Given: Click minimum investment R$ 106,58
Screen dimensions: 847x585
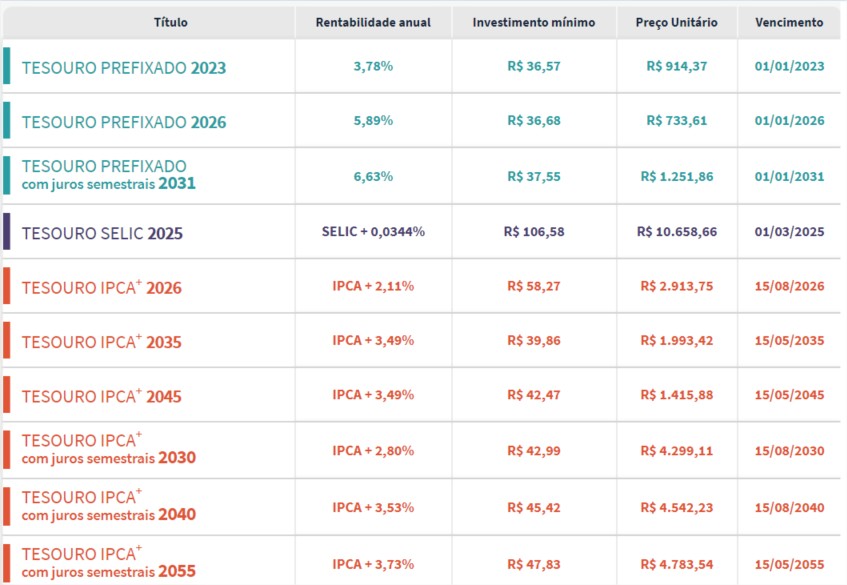Looking at the screenshot, I should point(534,231).
